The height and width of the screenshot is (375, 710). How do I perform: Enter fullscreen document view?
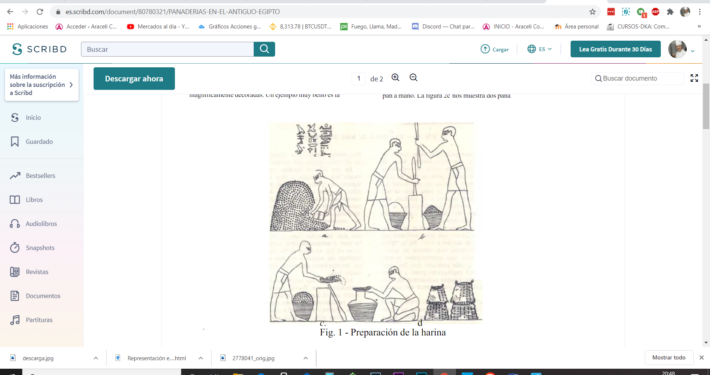(694, 78)
